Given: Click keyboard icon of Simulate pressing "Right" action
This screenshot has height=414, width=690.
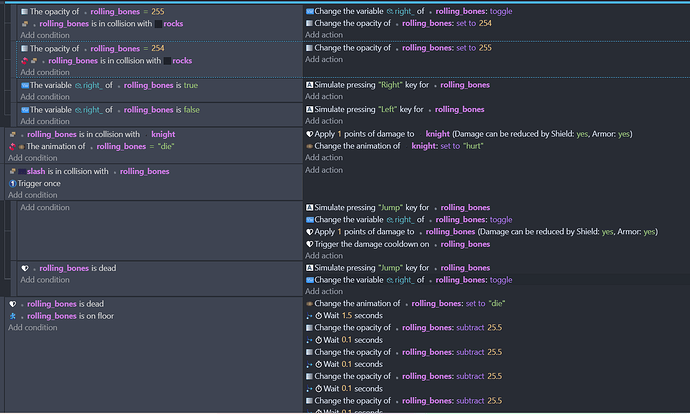Looking at the screenshot, I should pos(310,85).
